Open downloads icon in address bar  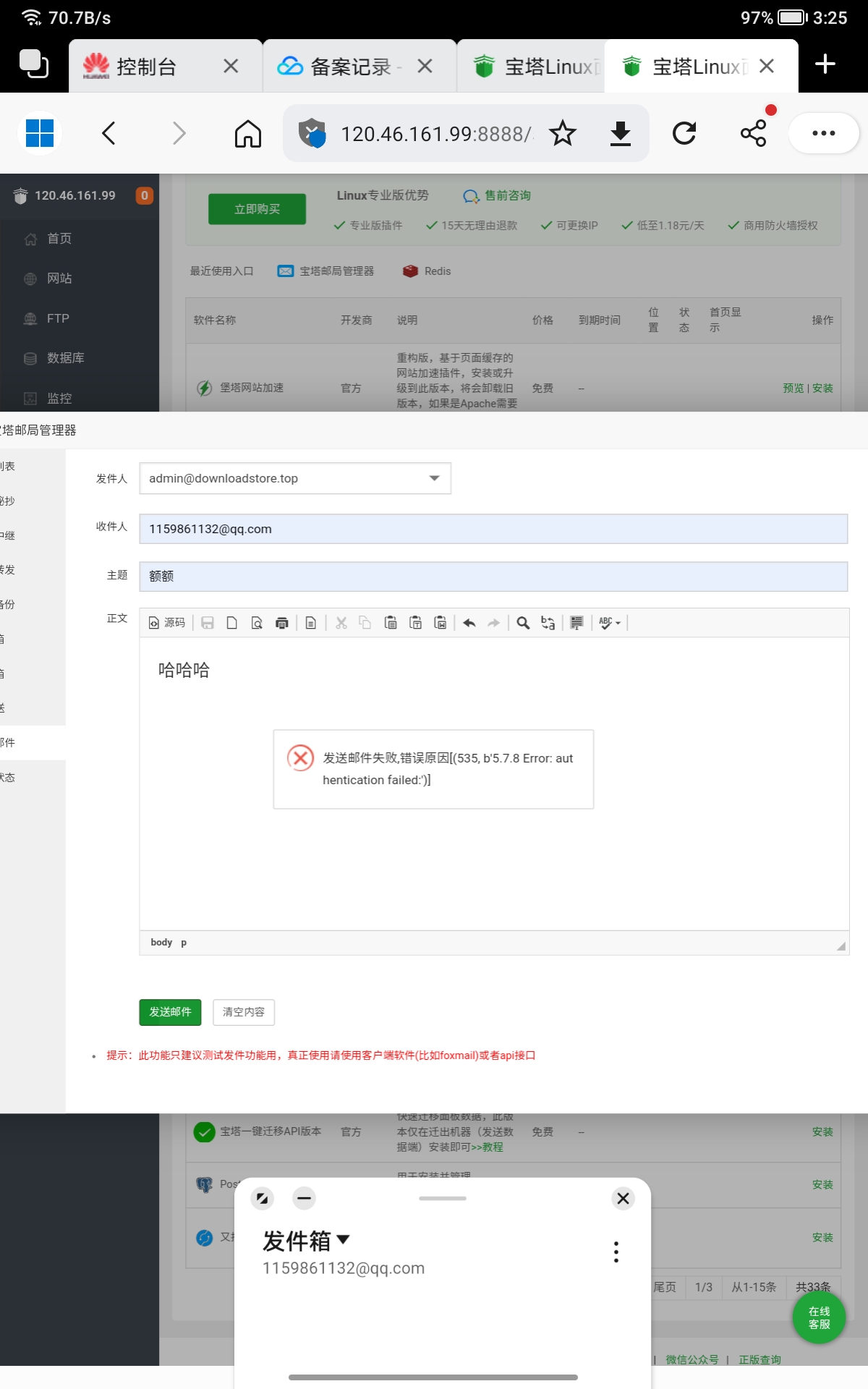(621, 134)
